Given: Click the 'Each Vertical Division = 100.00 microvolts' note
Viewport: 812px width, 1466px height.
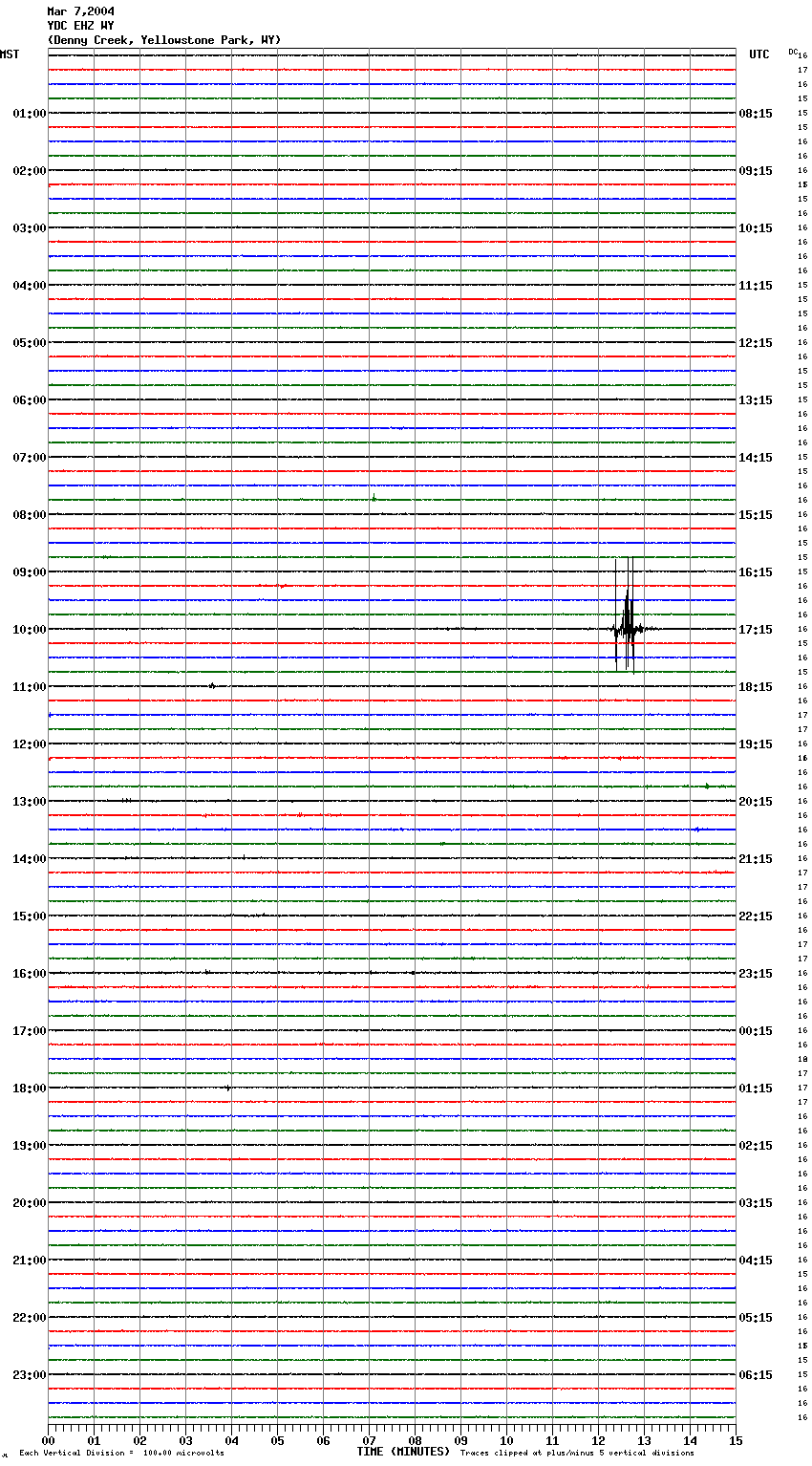Looking at the screenshot, I should point(121,1454).
